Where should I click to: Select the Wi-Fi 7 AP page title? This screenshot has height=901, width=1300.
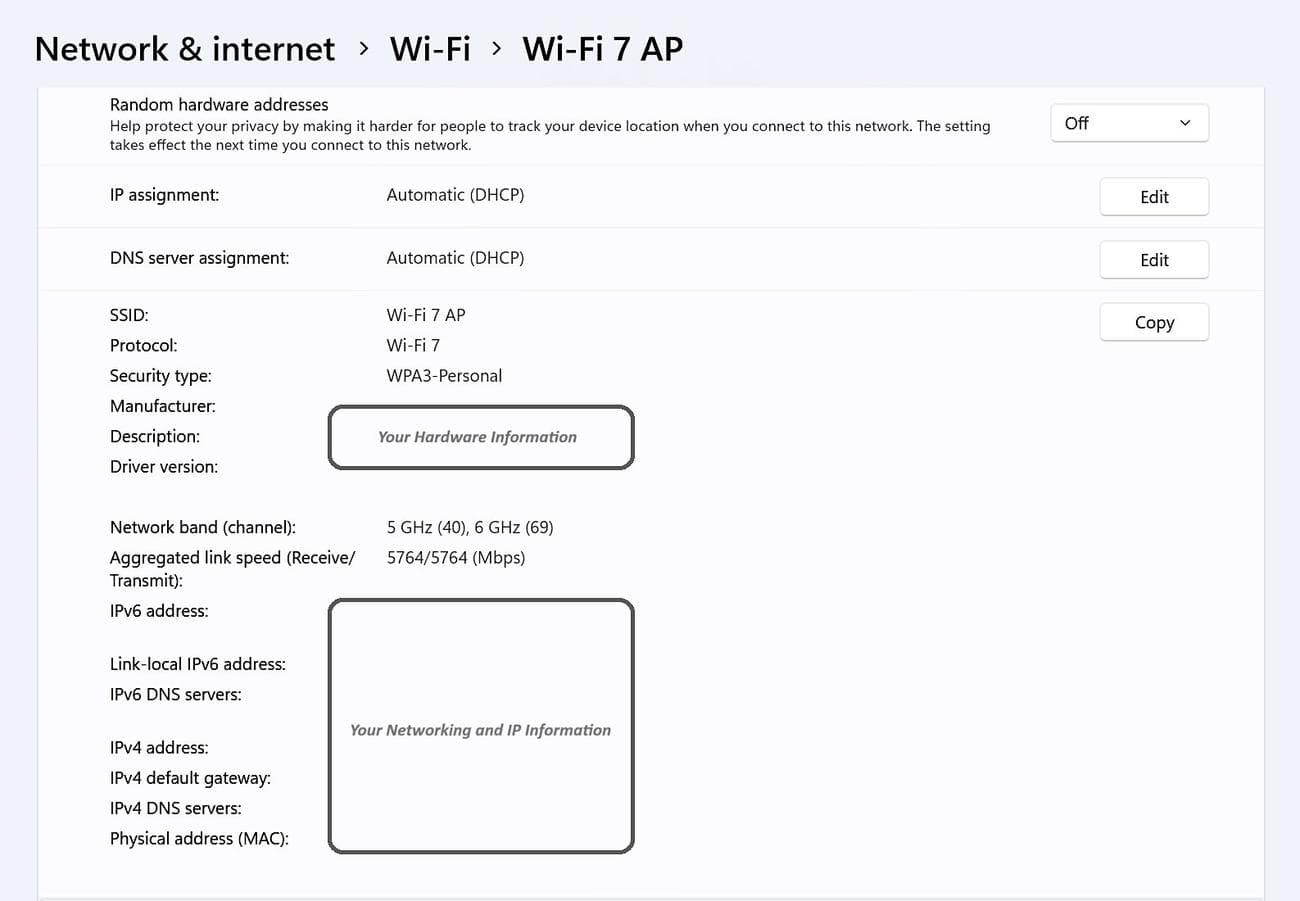[x=602, y=48]
